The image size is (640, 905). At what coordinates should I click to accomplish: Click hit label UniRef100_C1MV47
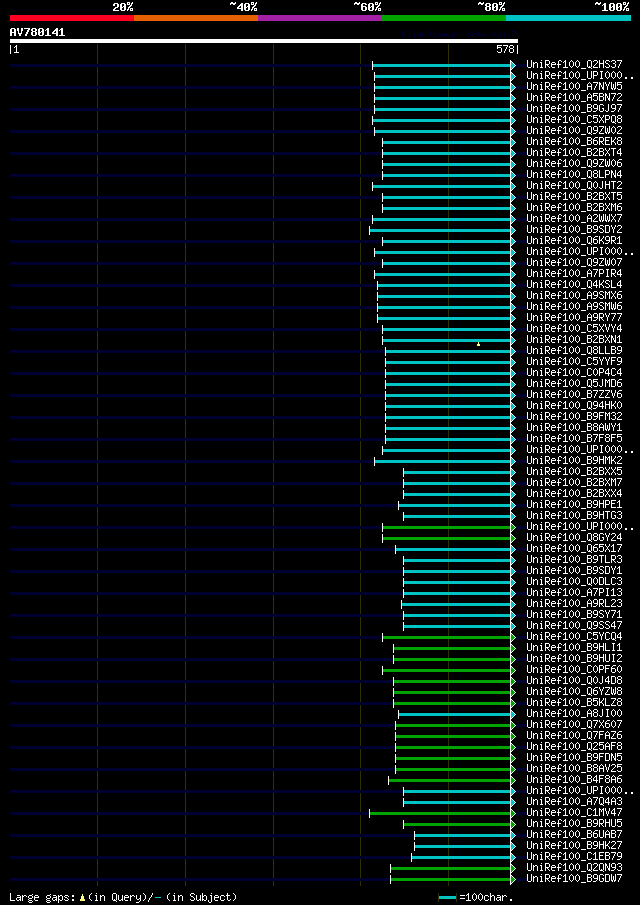point(574,813)
